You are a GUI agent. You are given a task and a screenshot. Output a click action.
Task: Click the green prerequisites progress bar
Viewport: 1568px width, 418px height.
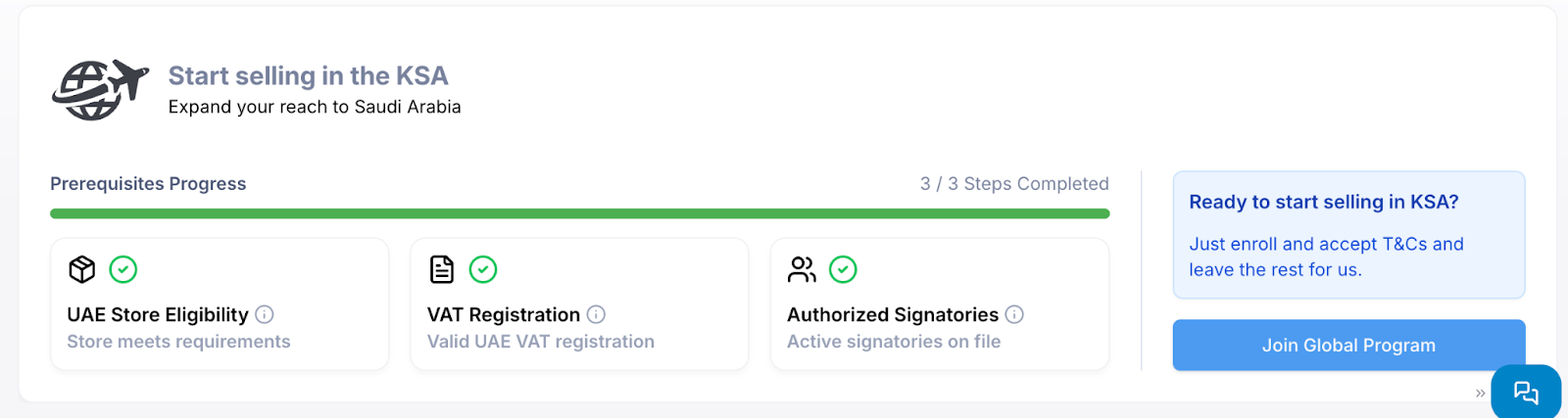click(580, 213)
